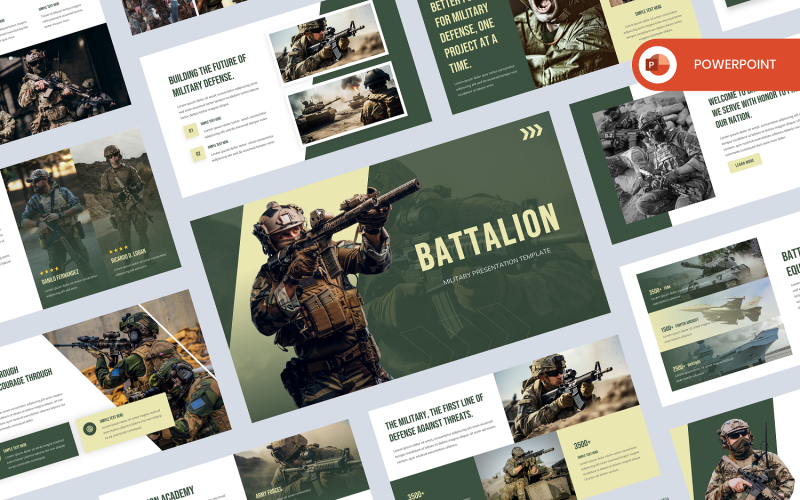Viewport: 800px width, 500px height.
Task: Click the 02 numbered box
Action: coord(198,154)
